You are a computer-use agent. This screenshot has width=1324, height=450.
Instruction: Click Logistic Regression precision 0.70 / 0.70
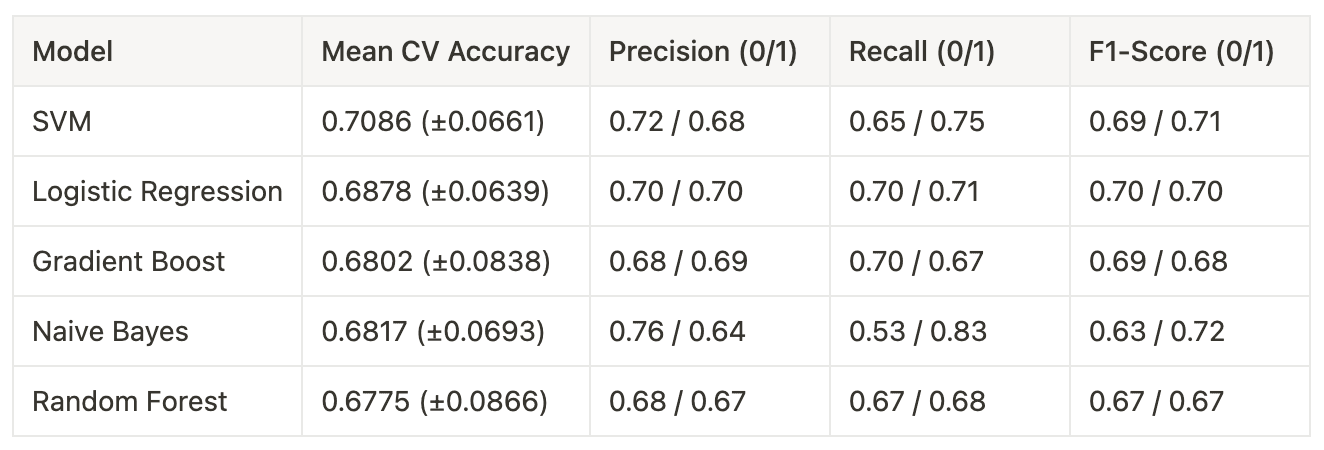click(x=676, y=191)
